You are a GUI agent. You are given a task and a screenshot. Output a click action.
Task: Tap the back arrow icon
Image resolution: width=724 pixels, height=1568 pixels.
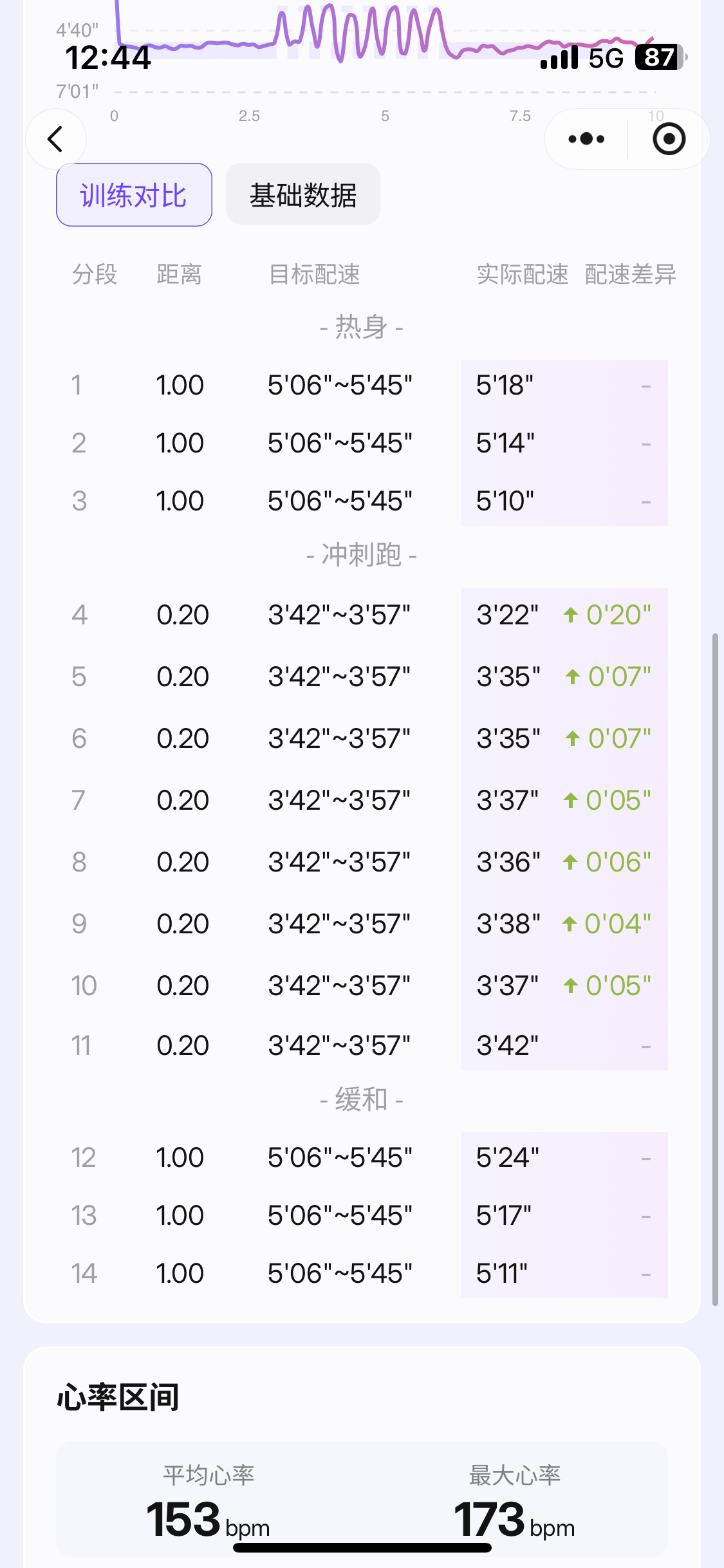coord(55,139)
